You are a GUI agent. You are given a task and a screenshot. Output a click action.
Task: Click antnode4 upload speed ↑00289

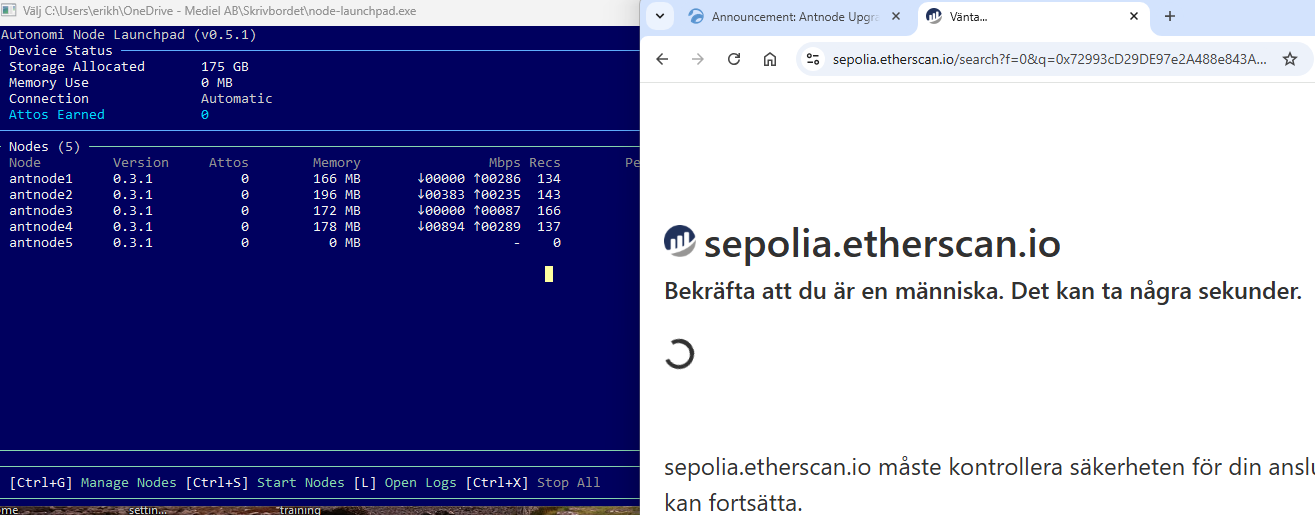click(x=497, y=226)
